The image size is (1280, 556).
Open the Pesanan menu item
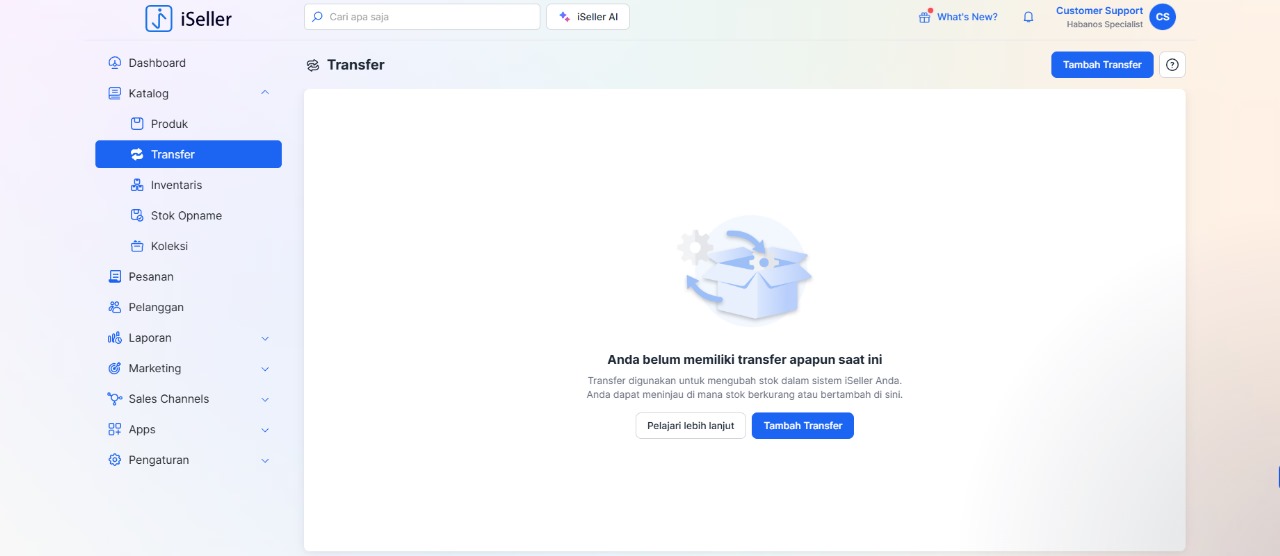pos(151,277)
